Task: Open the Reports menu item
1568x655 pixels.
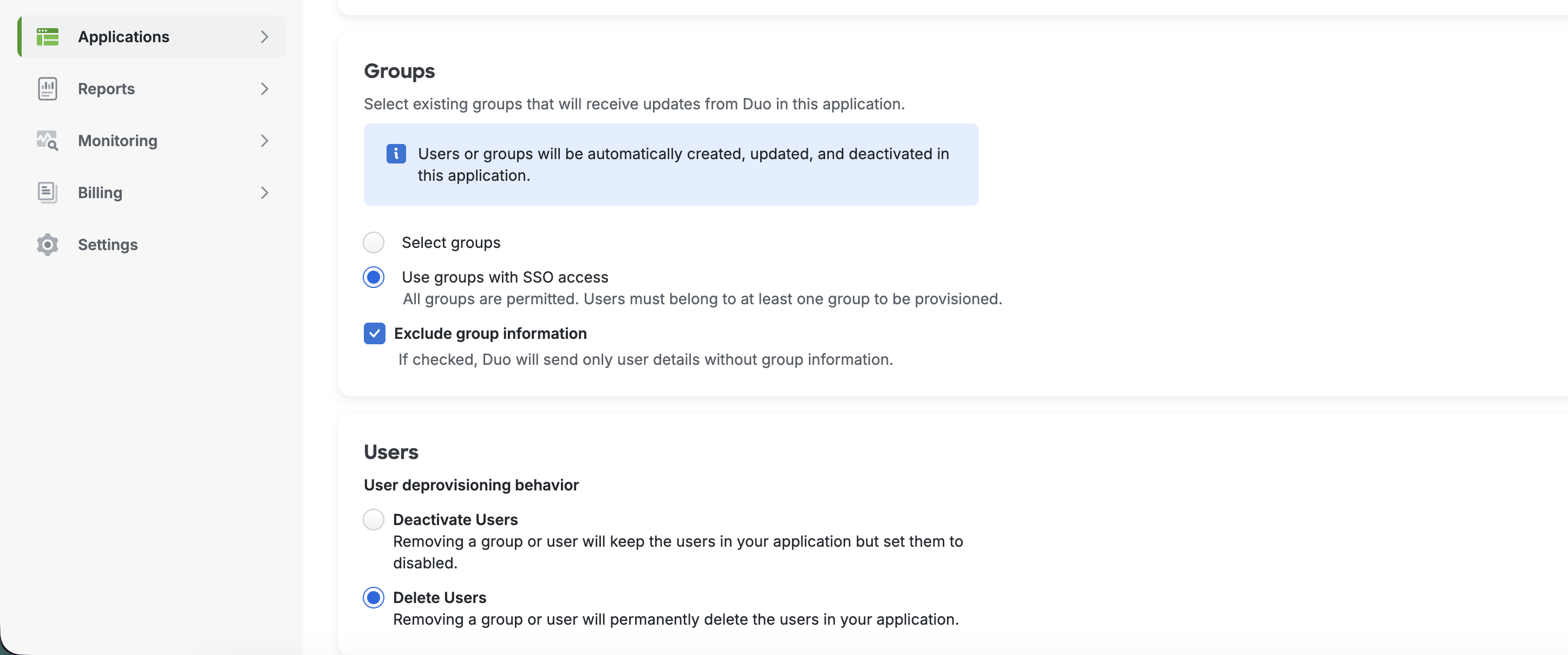Action: [152, 89]
